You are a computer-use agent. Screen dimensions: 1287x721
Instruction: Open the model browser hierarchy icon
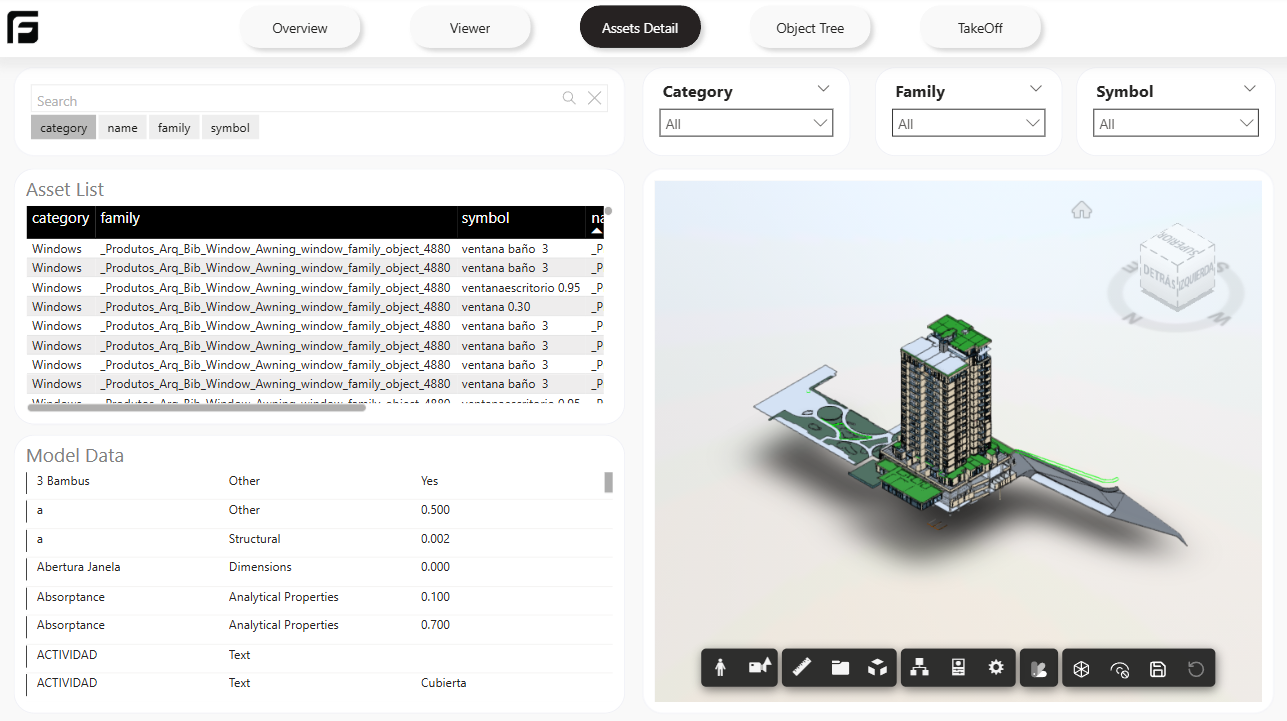point(920,668)
